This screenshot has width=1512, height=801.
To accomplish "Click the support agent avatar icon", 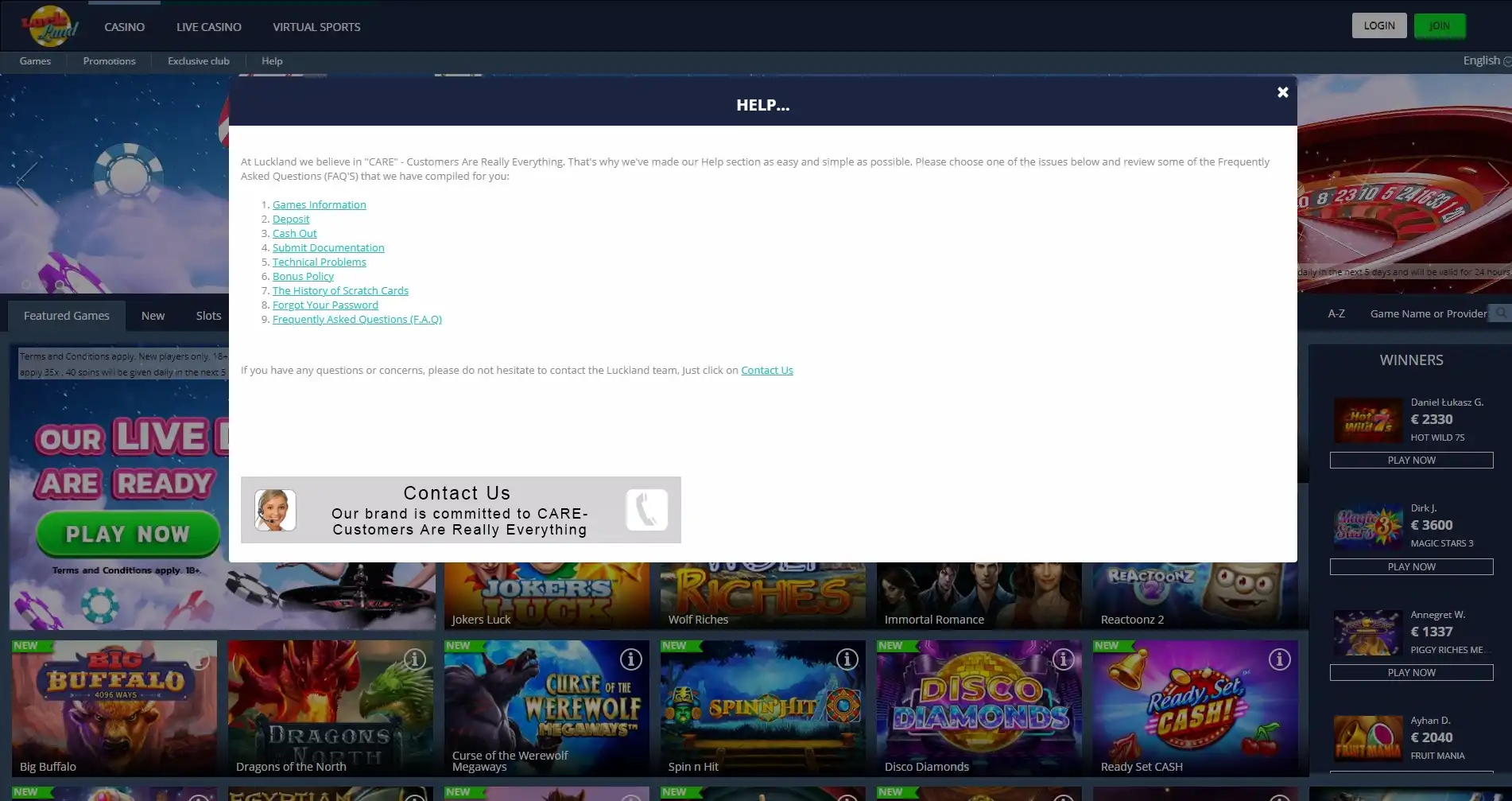I will coord(275,510).
